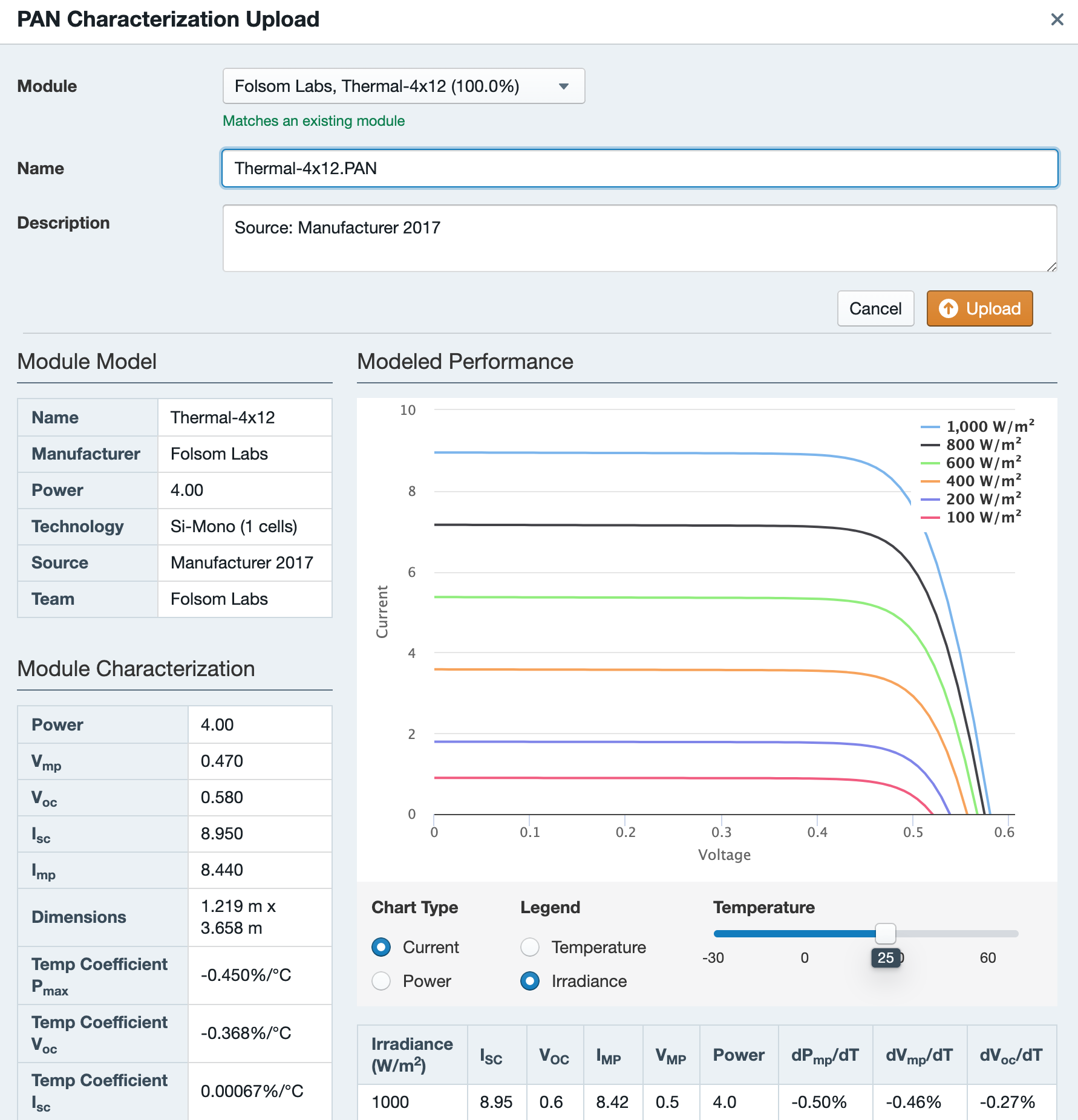Screen dimensions: 1078x1120
Task: Click the Irradiance (W/m²) column header
Action: click(x=413, y=1055)
